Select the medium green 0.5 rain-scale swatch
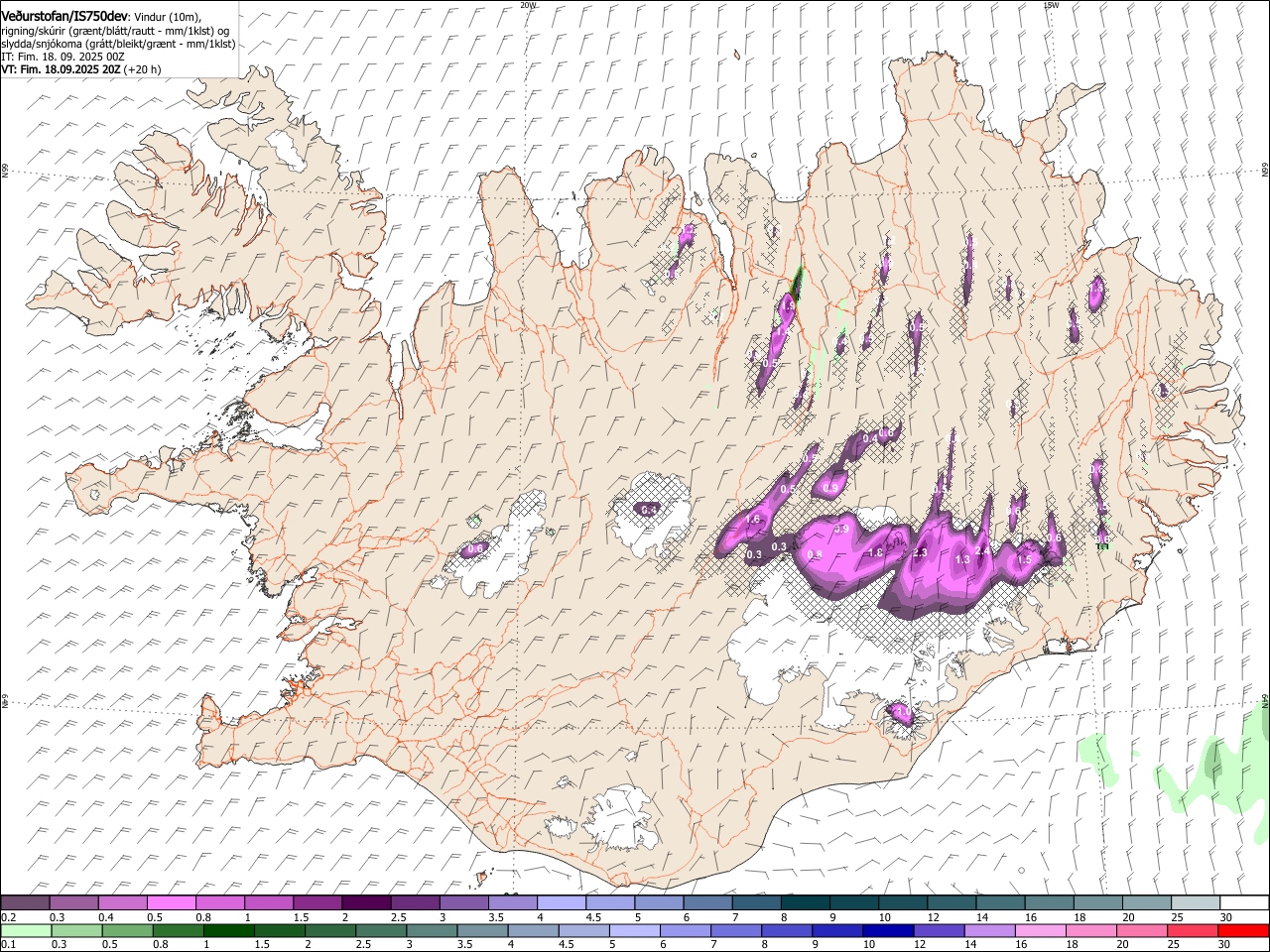 click(127, 930)
